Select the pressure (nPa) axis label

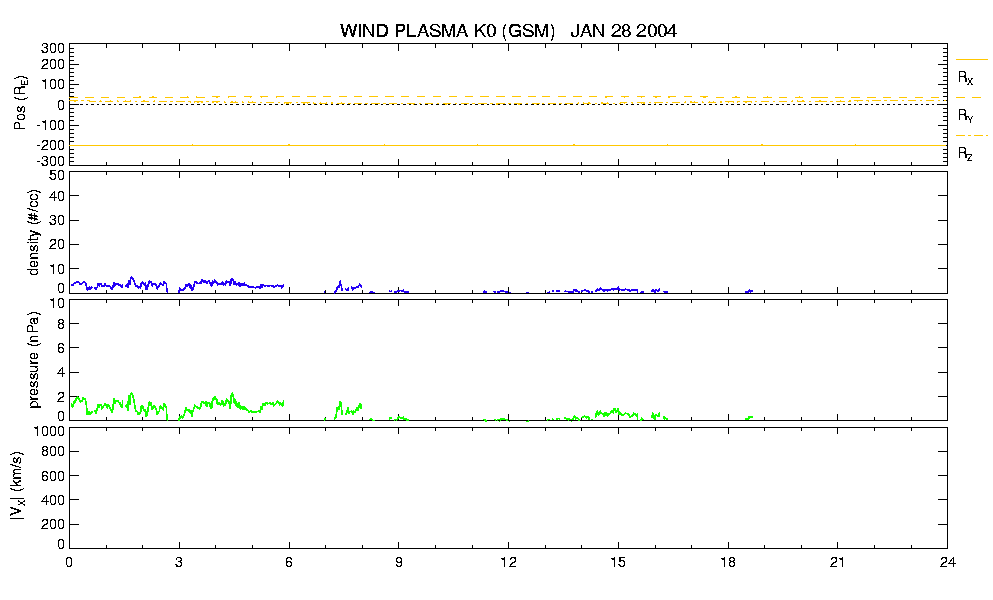(x=34, y=360)
